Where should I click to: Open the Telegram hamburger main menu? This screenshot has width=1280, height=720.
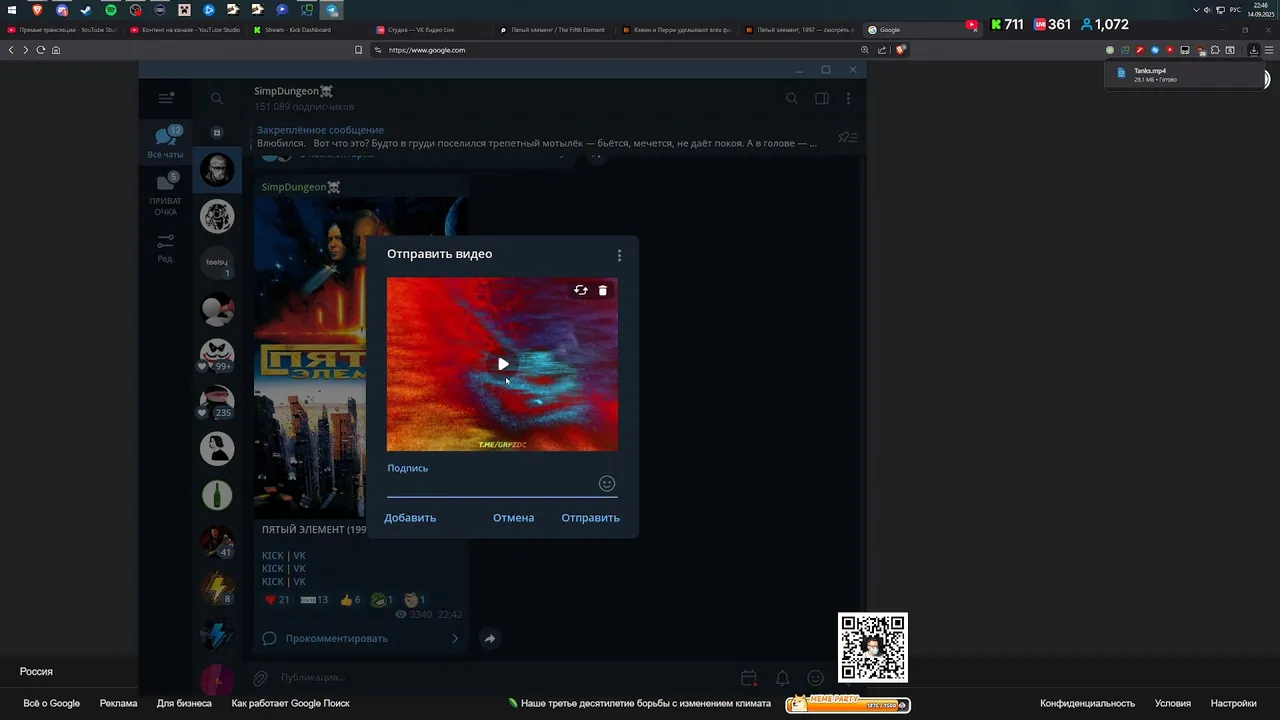click(166, 98)
